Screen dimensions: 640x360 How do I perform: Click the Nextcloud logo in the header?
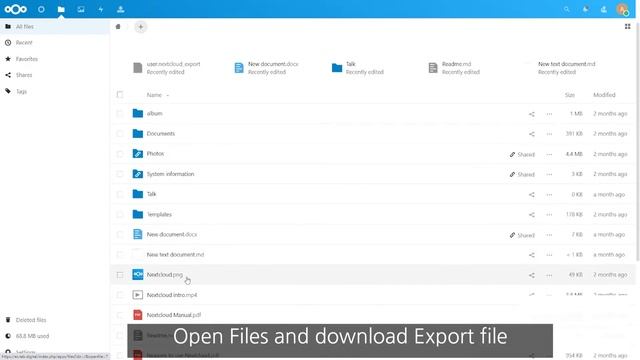coord(16,9)
